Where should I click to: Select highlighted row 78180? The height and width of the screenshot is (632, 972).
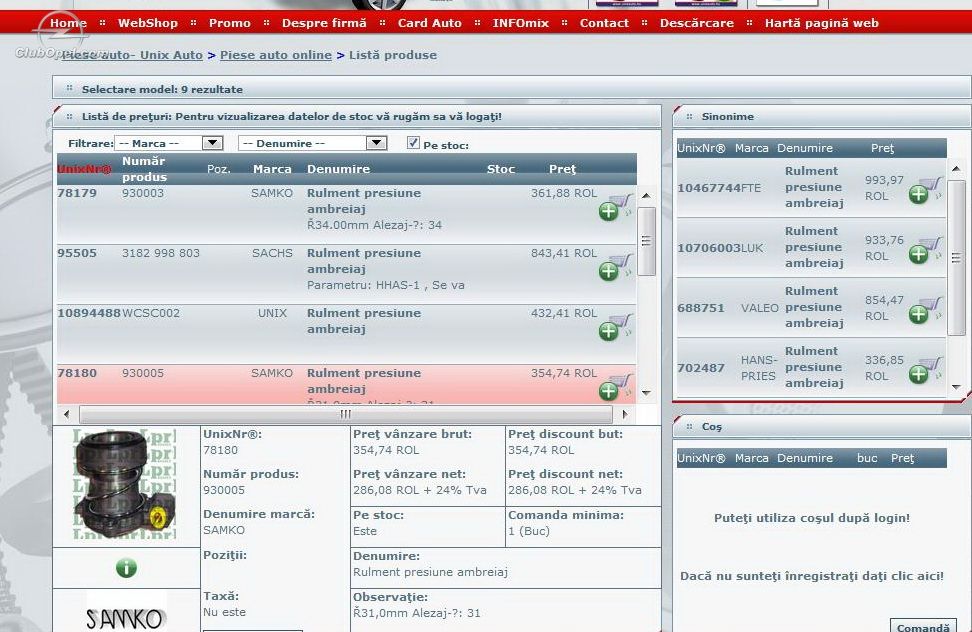click(347, 385)
